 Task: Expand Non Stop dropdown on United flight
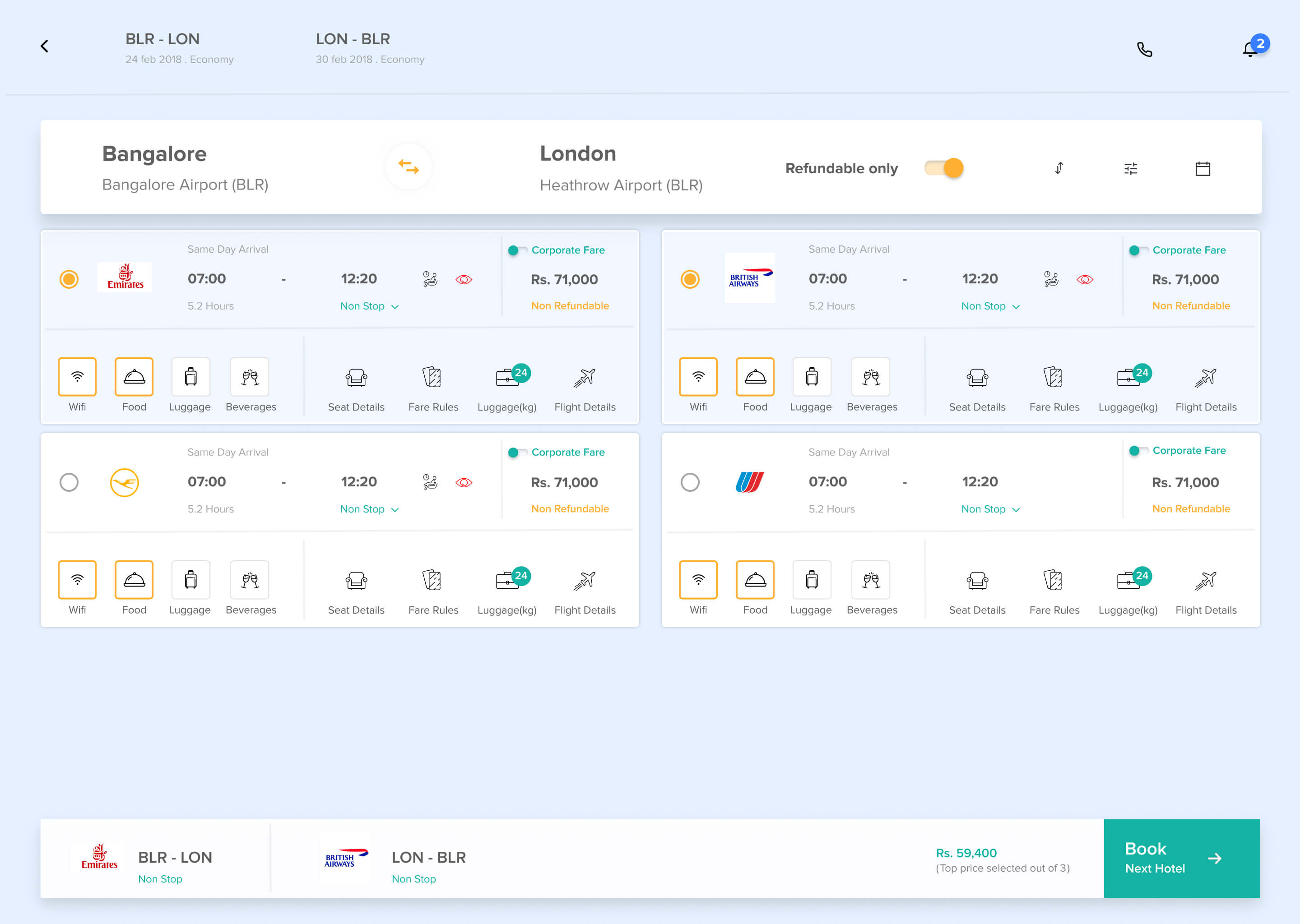click(x=990, y=509)
